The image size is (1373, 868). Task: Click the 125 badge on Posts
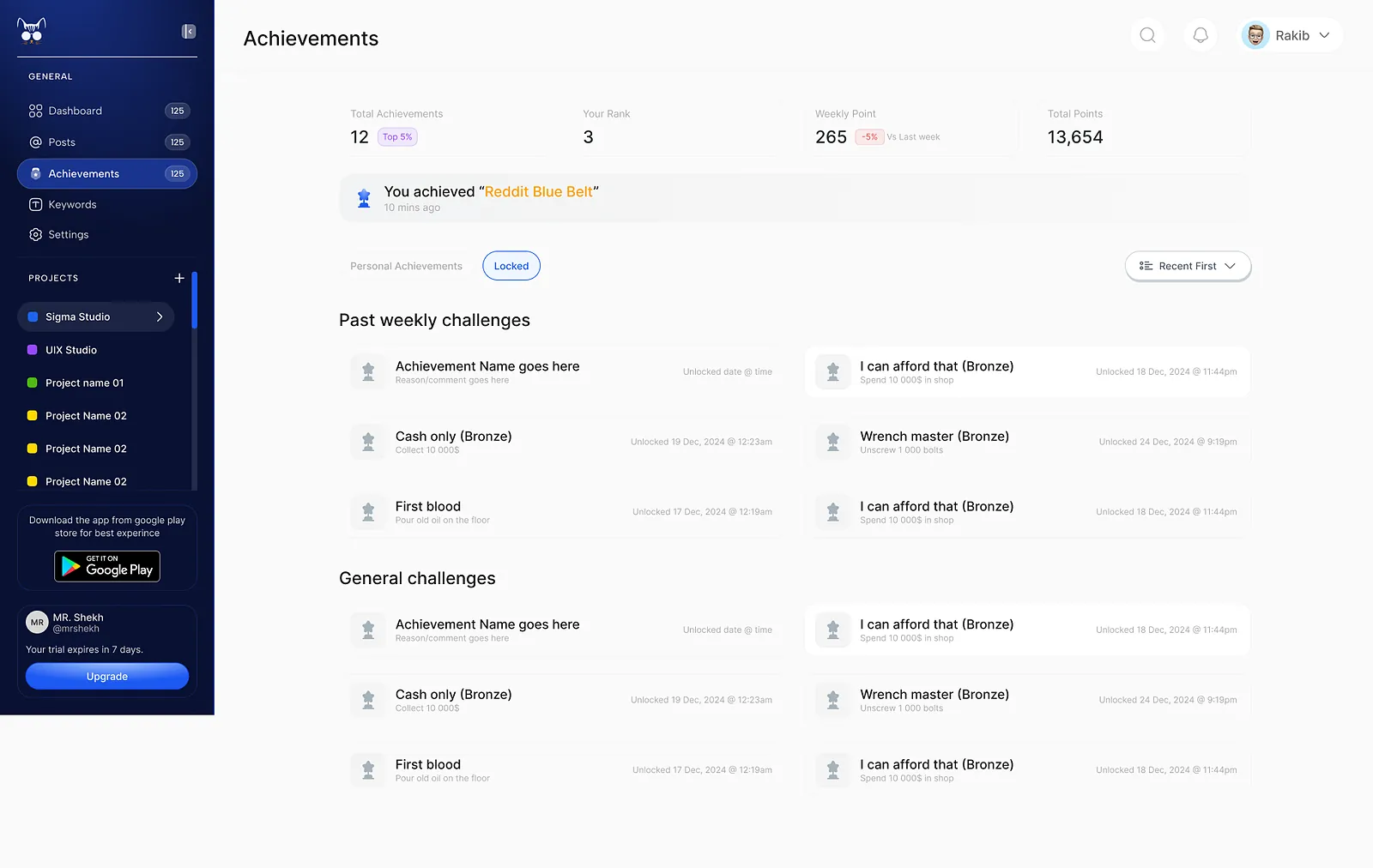coord(177,142)
